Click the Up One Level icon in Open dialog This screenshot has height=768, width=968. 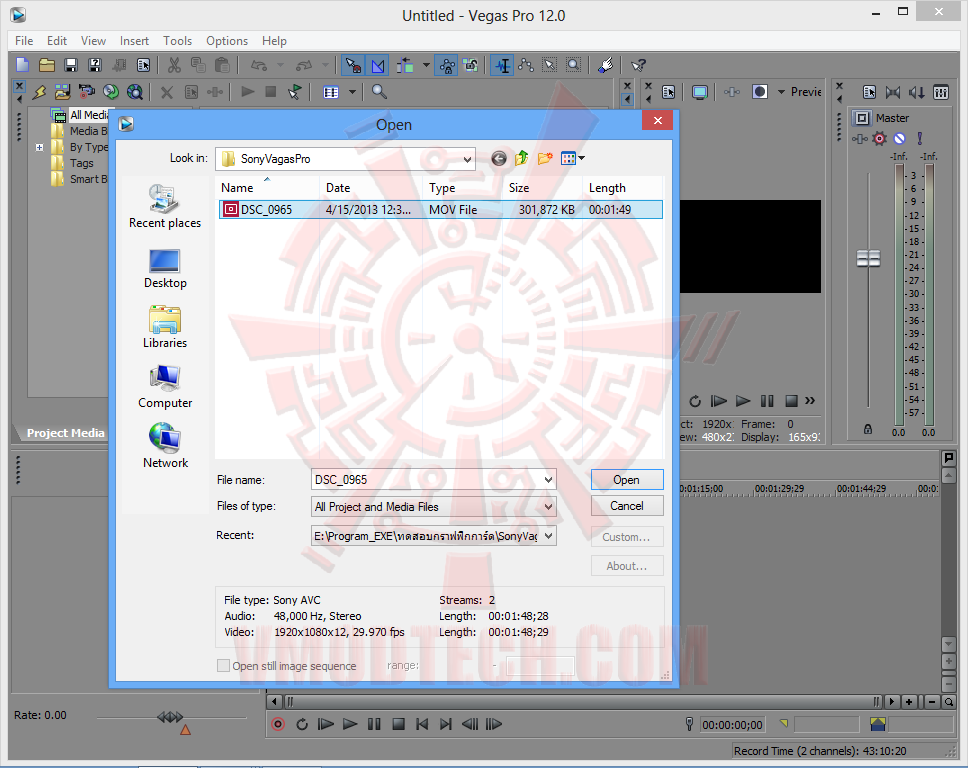click(x=522, y=159)
